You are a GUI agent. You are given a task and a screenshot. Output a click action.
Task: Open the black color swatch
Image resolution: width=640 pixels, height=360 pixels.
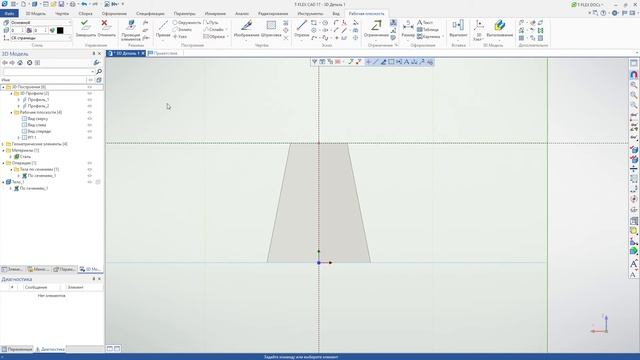(60, 30)
